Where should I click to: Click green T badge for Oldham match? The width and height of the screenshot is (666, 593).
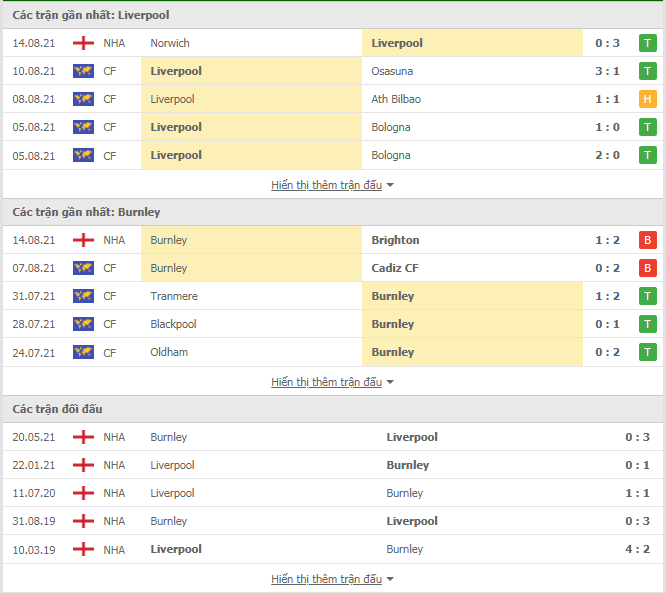tap(647, 352)
